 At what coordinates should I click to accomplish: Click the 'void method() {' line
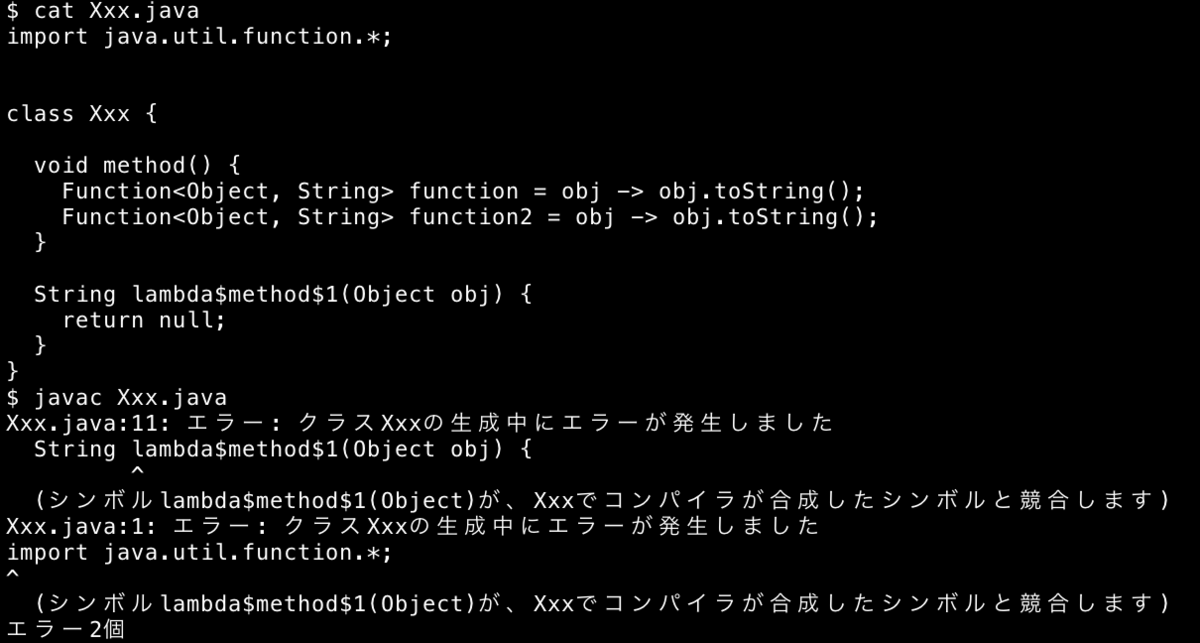tap(137, 165)
